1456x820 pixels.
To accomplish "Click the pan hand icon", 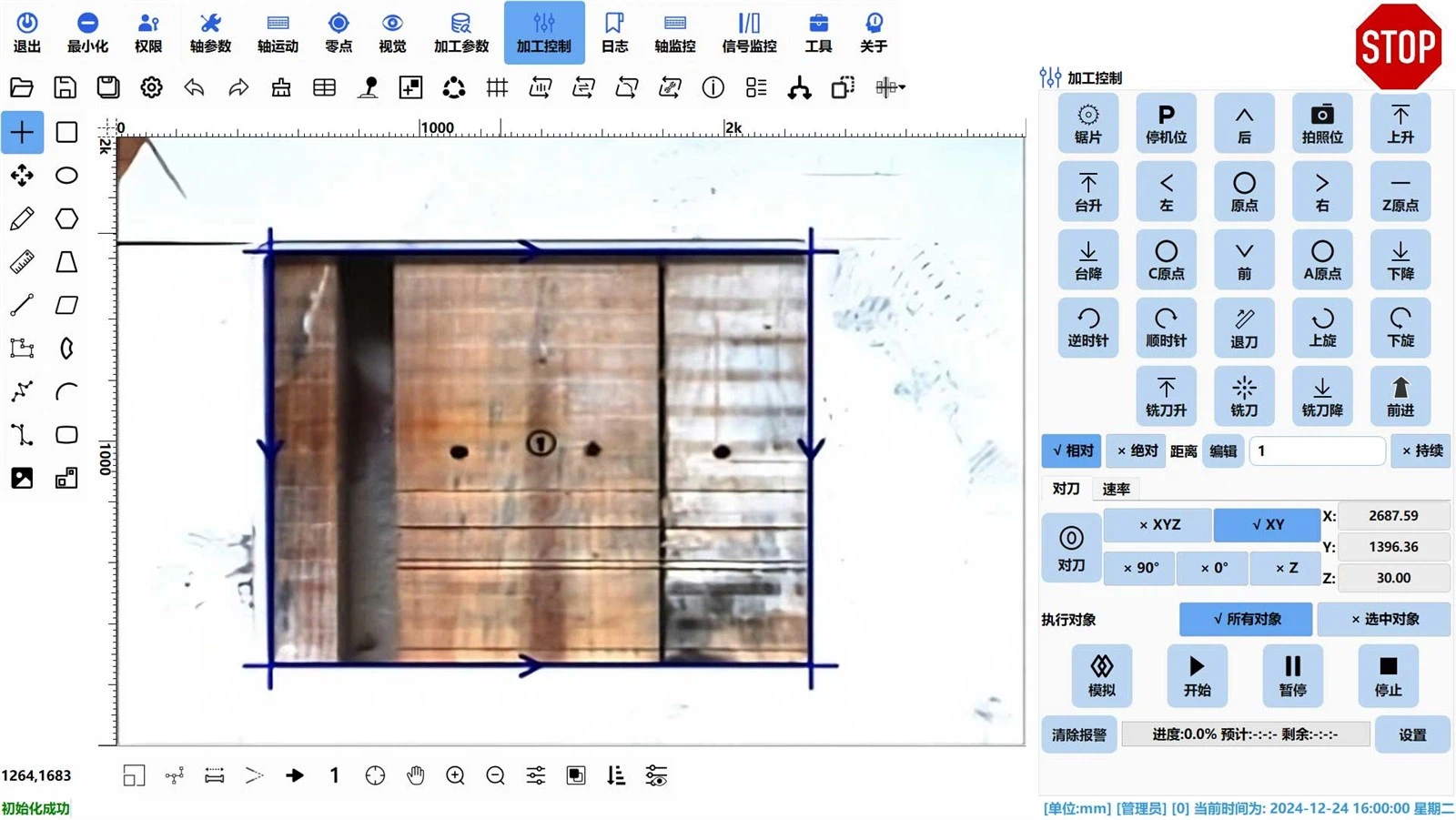I will (x=415, y=775).
